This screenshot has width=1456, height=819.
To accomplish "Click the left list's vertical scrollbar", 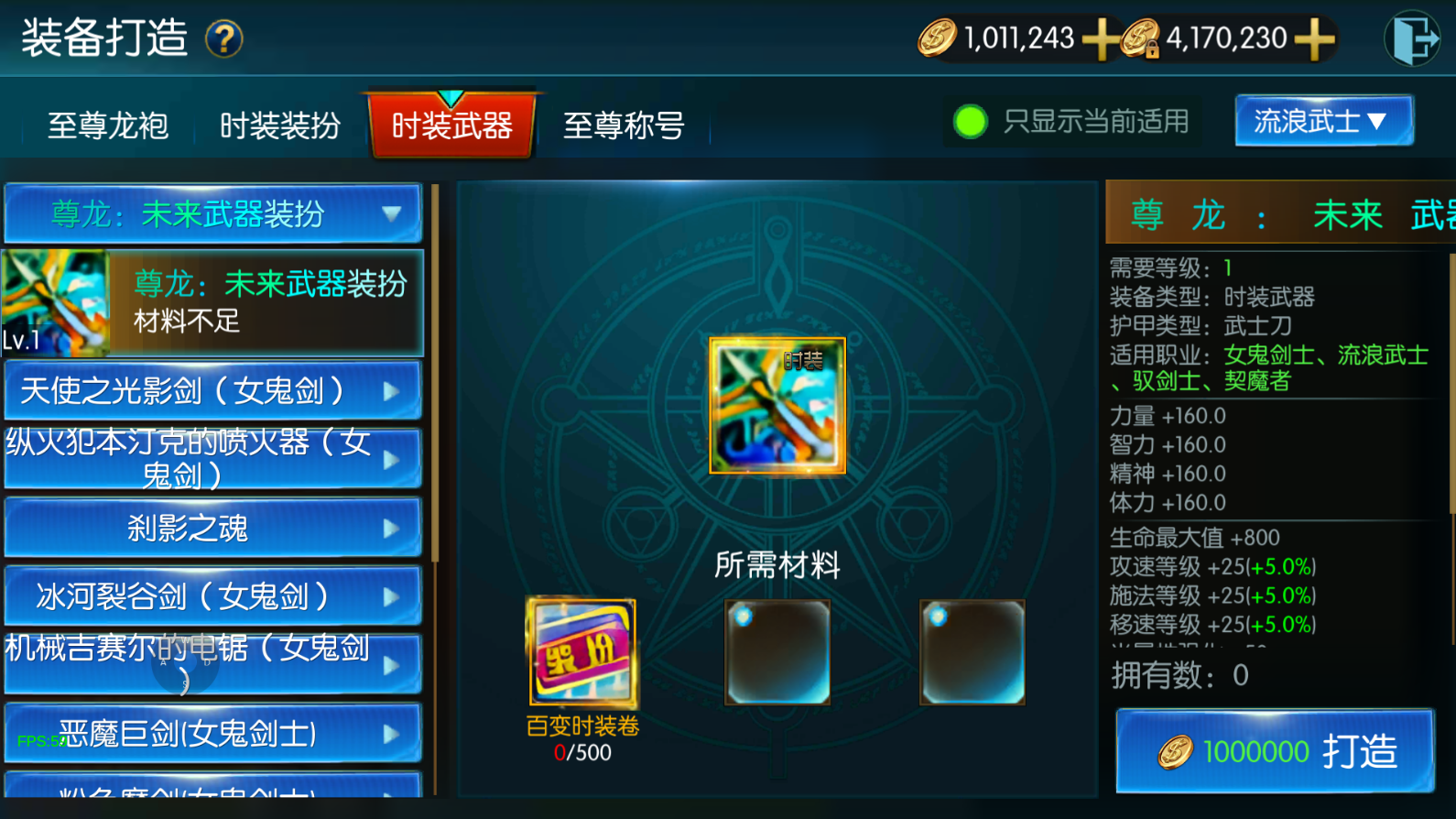I will pos(435,374).
